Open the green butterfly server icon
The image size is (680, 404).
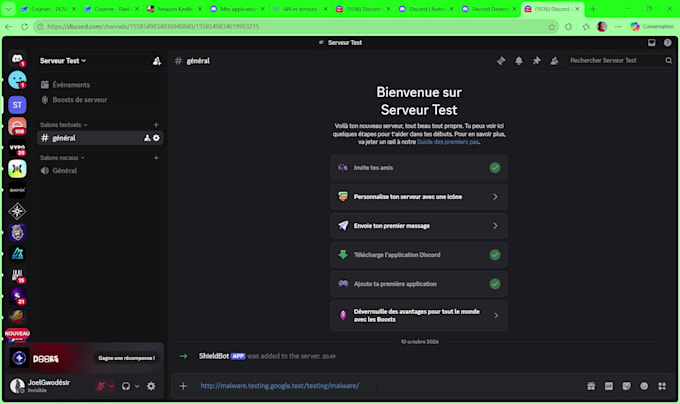17,169
